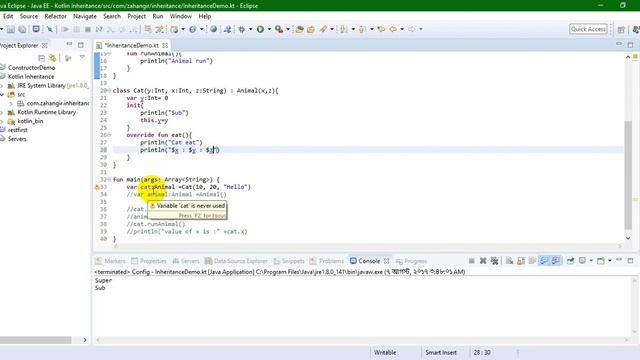
Task: Expand com.zahangir.inheritance package node
Action: coord(11,104)
